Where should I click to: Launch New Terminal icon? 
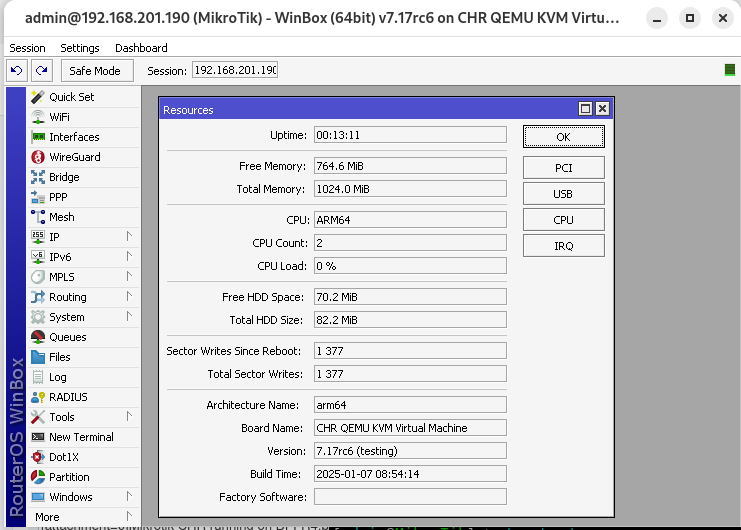[38, 437]
